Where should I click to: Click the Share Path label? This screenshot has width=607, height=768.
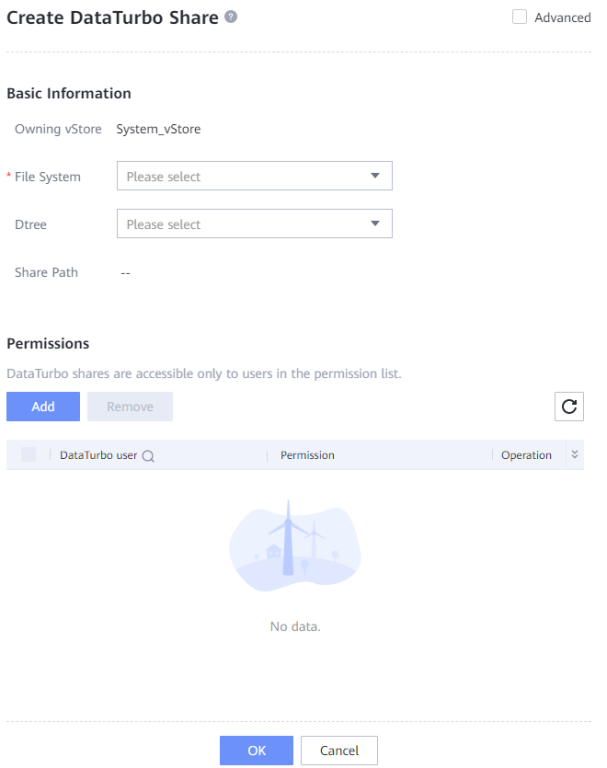[x=46, y=272]
